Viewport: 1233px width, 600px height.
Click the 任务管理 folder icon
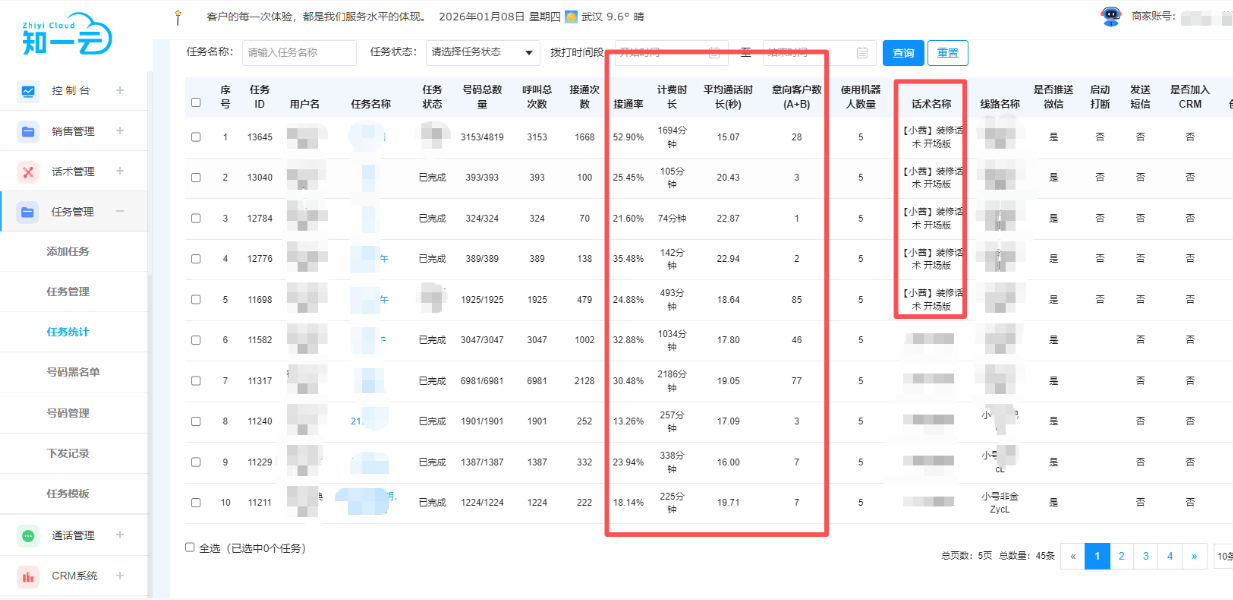(x=29, y=211)
